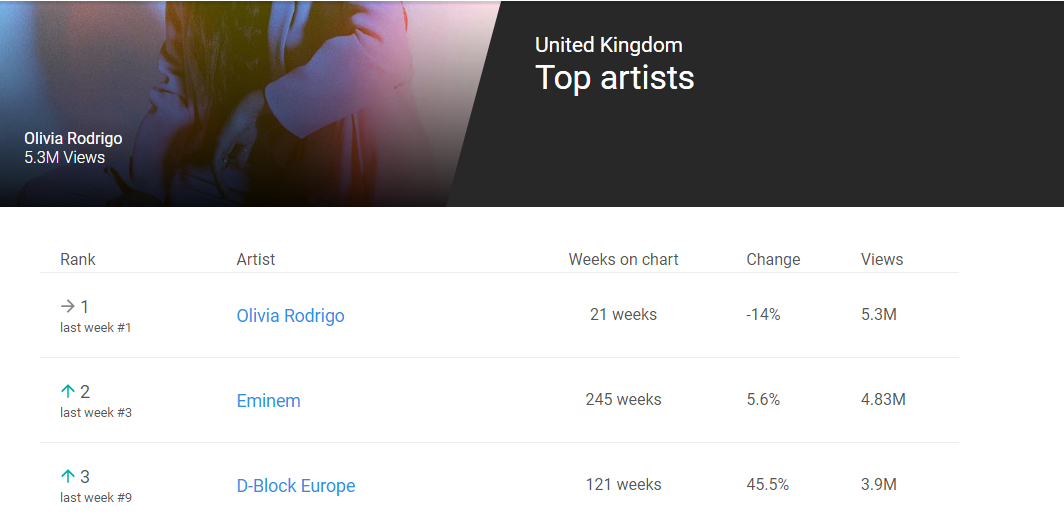Click the Top artists heading
This screenshot has height=522, width=1064.
615,77
